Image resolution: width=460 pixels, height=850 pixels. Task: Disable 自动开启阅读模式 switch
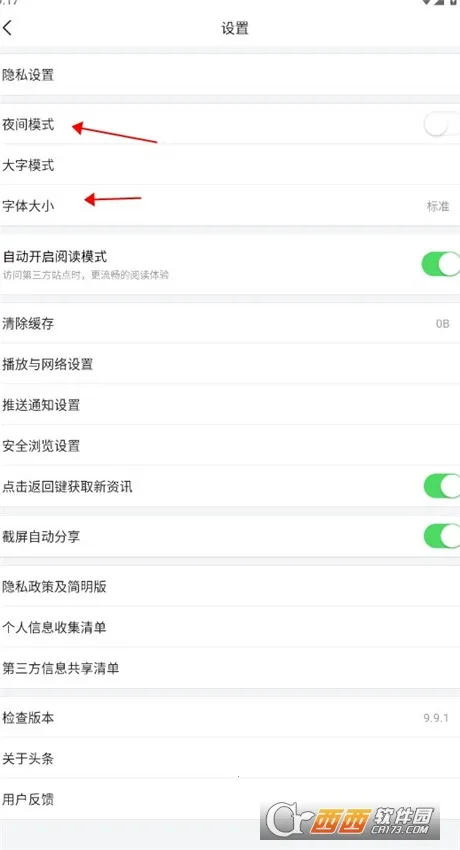coord(440,264)
